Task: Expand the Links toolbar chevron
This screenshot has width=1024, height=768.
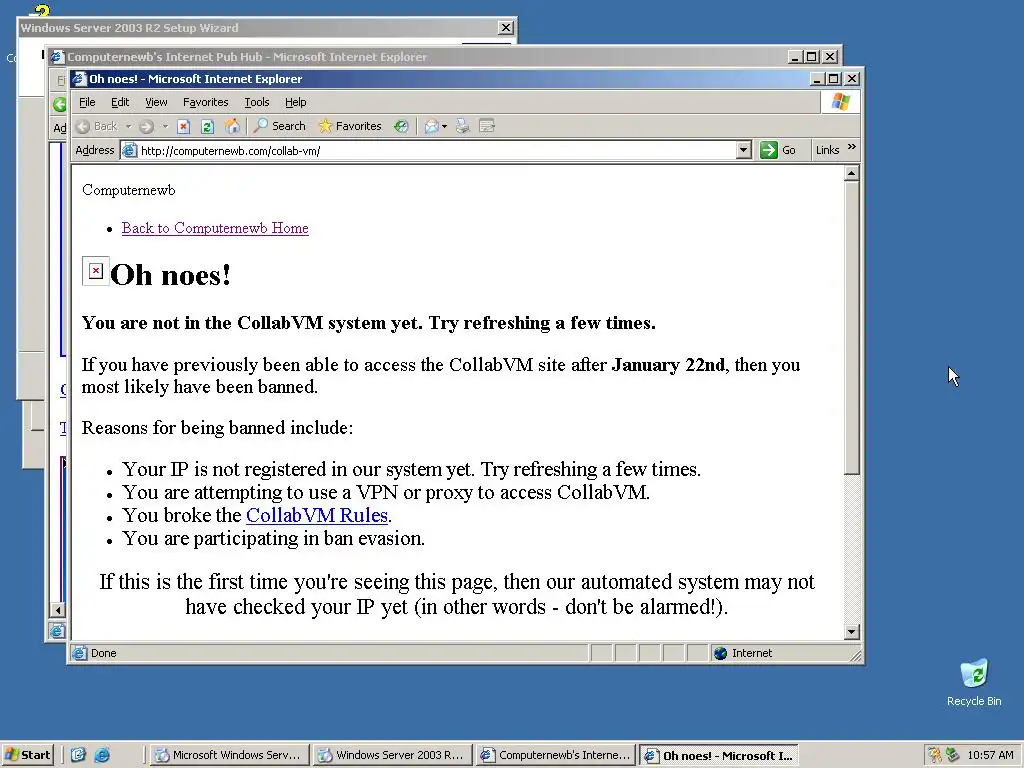Action: tap(852, 147)
